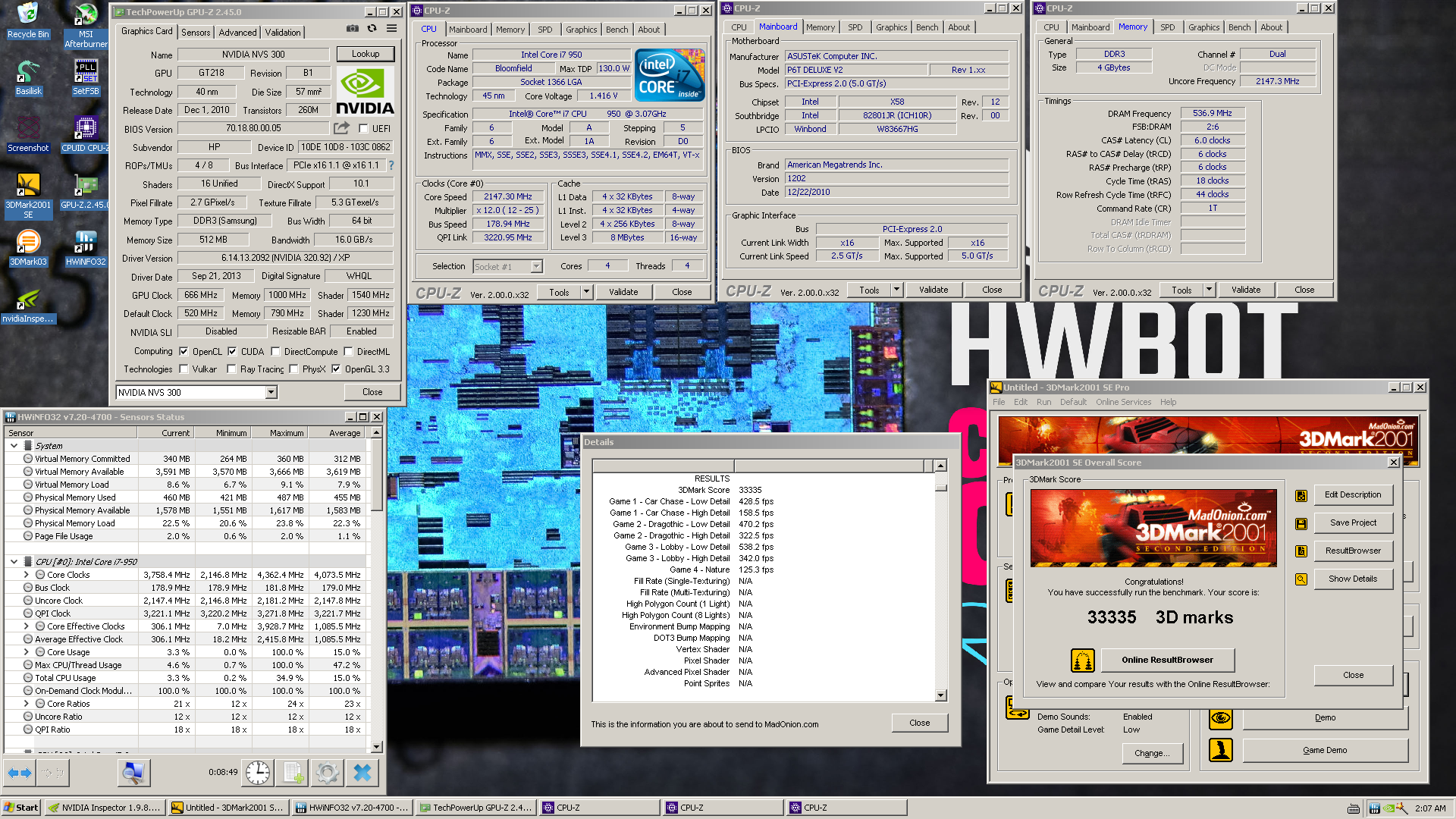
Task: Click the HWiNFO sensor list scroll down arrow
Action: click(x=376, y=747)
